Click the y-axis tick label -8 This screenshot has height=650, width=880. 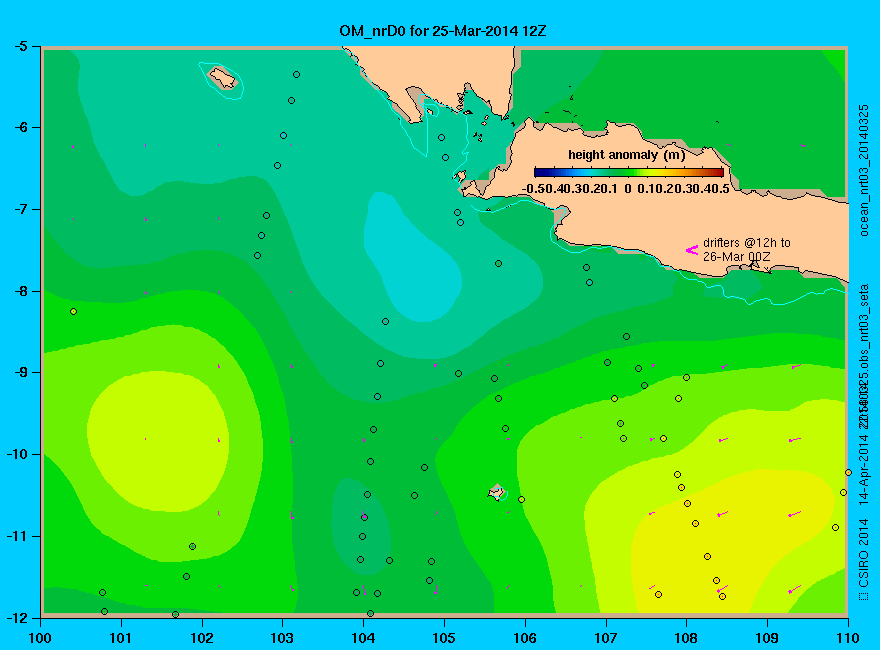point(20,291)
